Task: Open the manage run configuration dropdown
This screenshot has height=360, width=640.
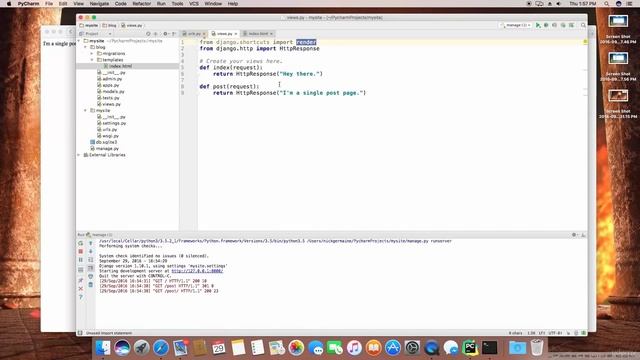Action: [x=516, y=25]
